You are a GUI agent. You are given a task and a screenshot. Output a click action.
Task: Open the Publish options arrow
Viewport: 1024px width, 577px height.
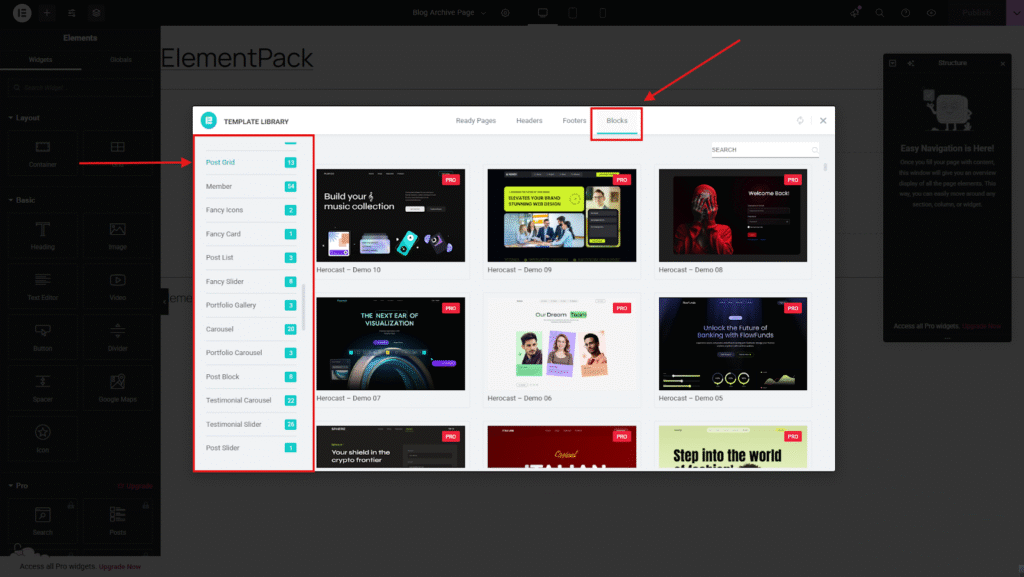tap(1015, 12)
